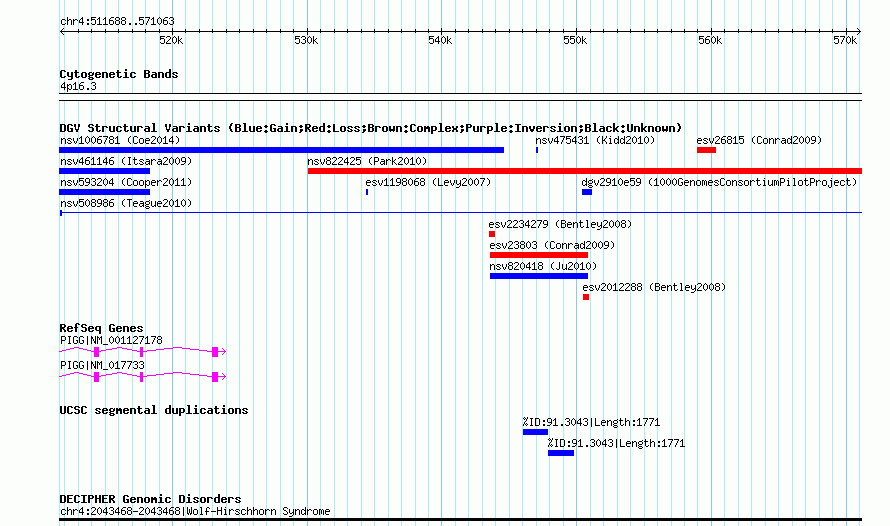
Task: Open the nsv820418 (Ju2010) label
Action: 543,266
